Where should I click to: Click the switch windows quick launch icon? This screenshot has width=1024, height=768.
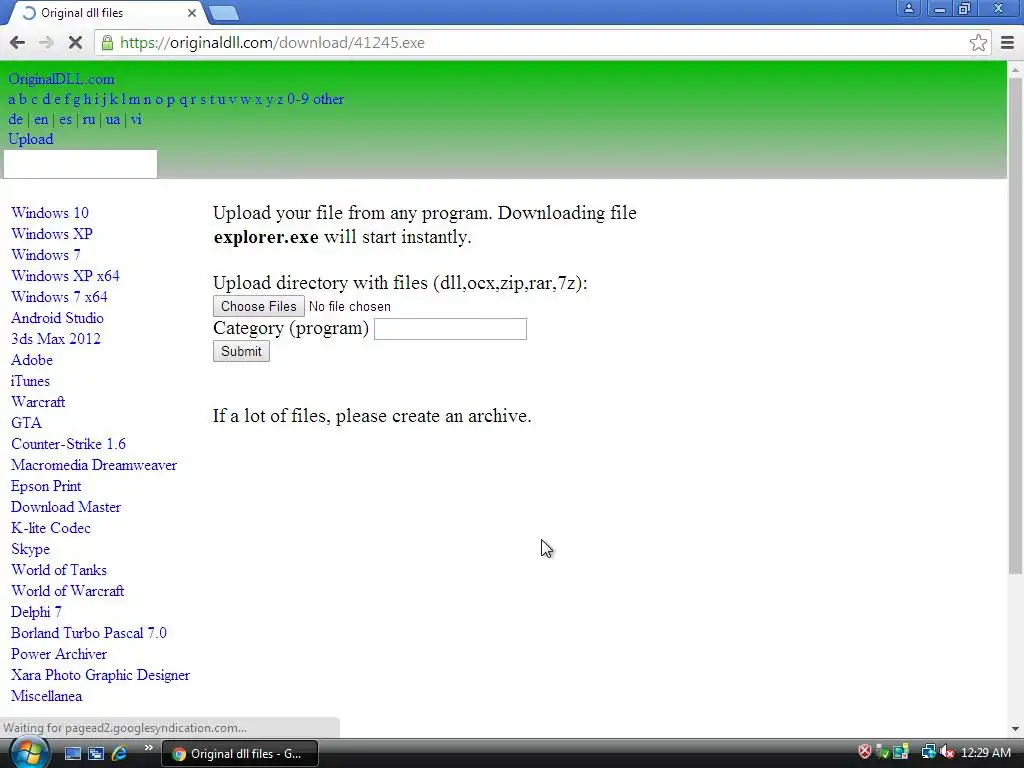(x=96, y=753)
